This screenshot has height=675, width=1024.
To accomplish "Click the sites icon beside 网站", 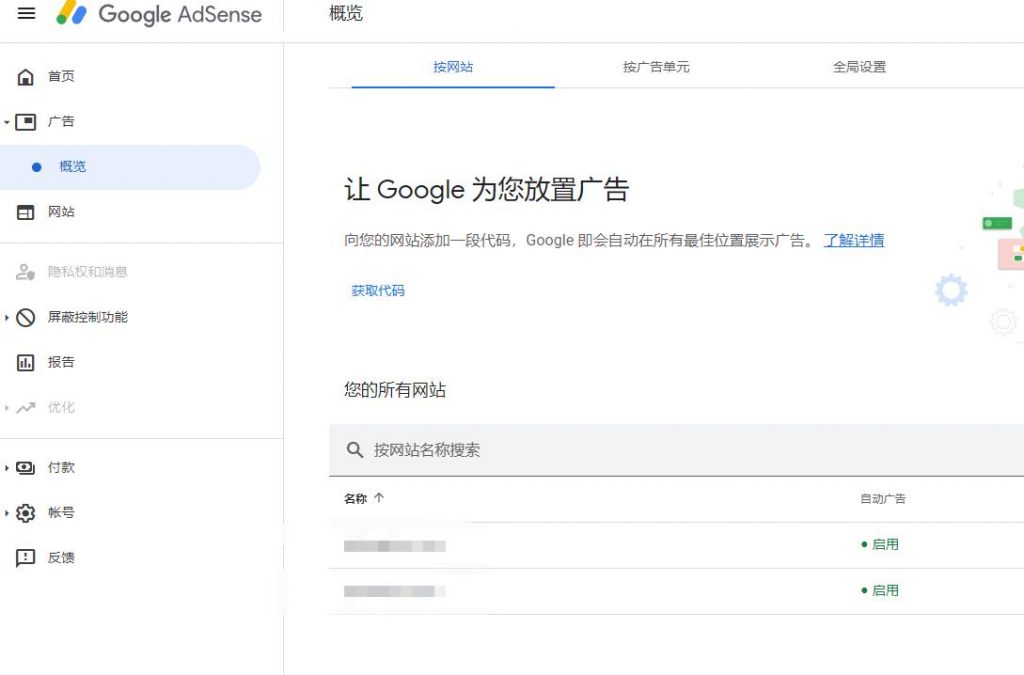I will coord(25,212).
